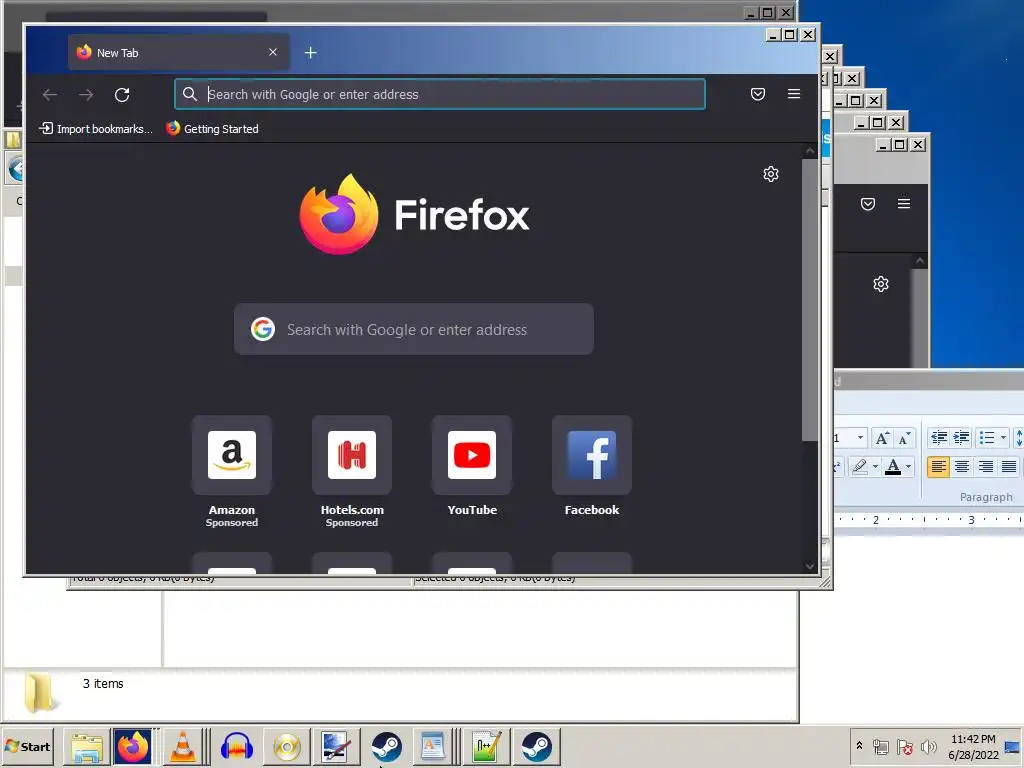This screenshot has width=1024, height=768.
Task: Launch VLC media player from taskbar
Action: coord(182,746)
